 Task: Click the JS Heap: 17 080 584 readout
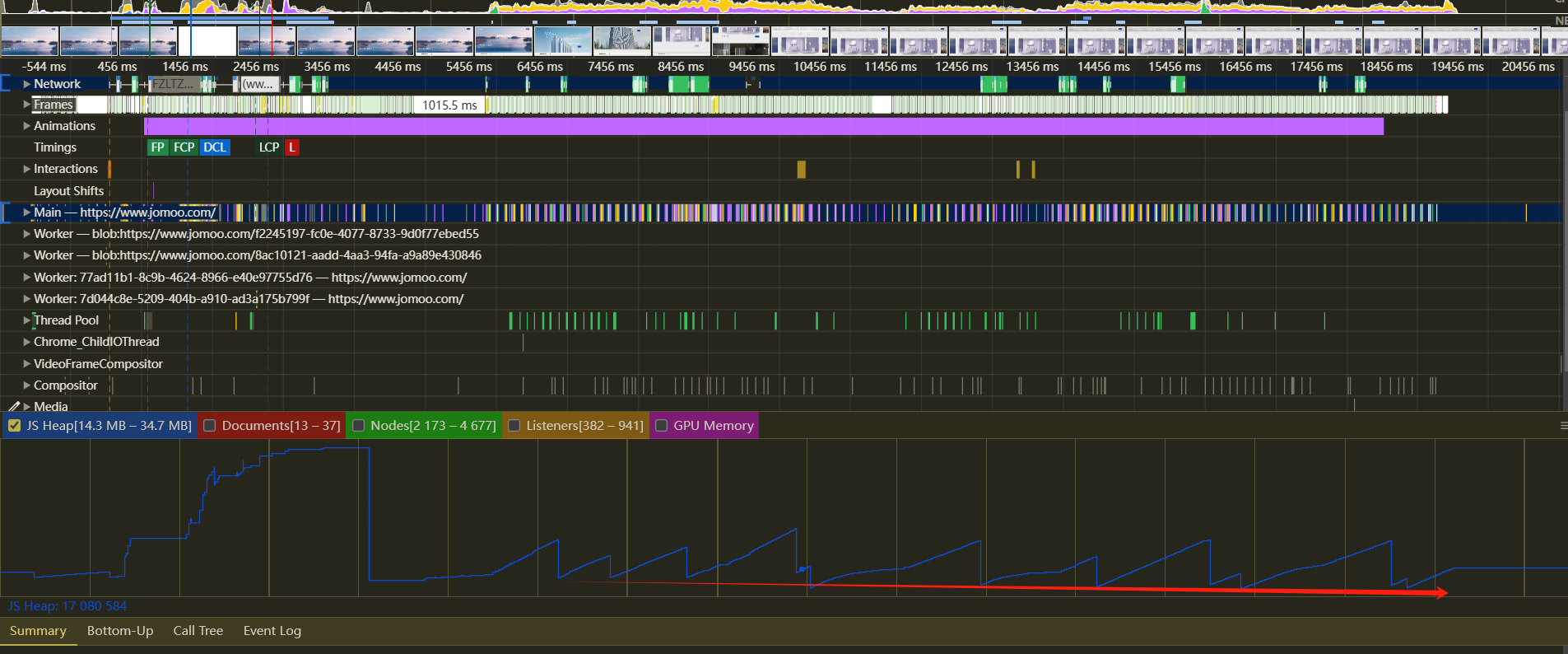coord(67,606)
